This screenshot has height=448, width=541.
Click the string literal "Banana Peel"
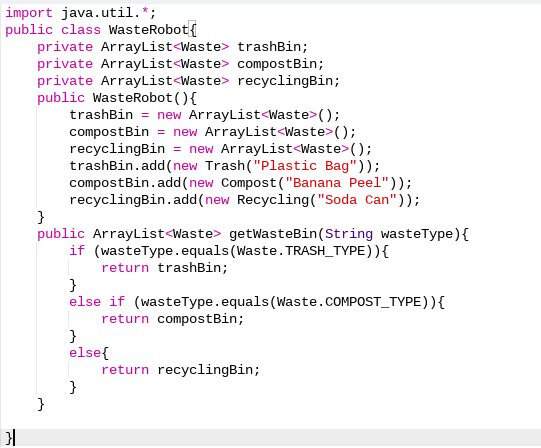click(x=337, y=183)
